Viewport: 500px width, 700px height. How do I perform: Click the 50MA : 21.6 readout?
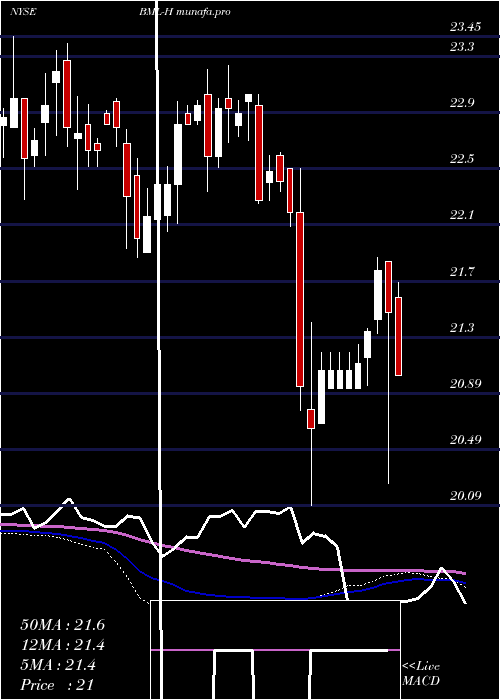coord(62,625)
